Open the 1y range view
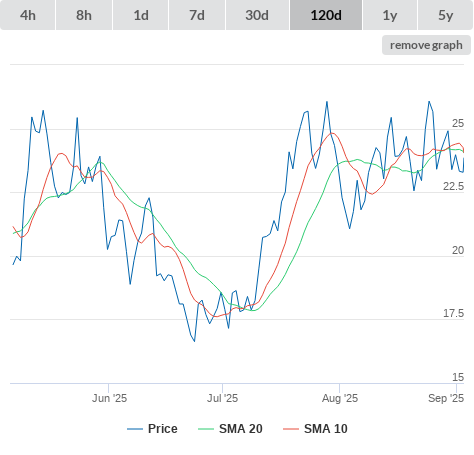The width and height of the screenshot is (474, 455). click(390, 15)
